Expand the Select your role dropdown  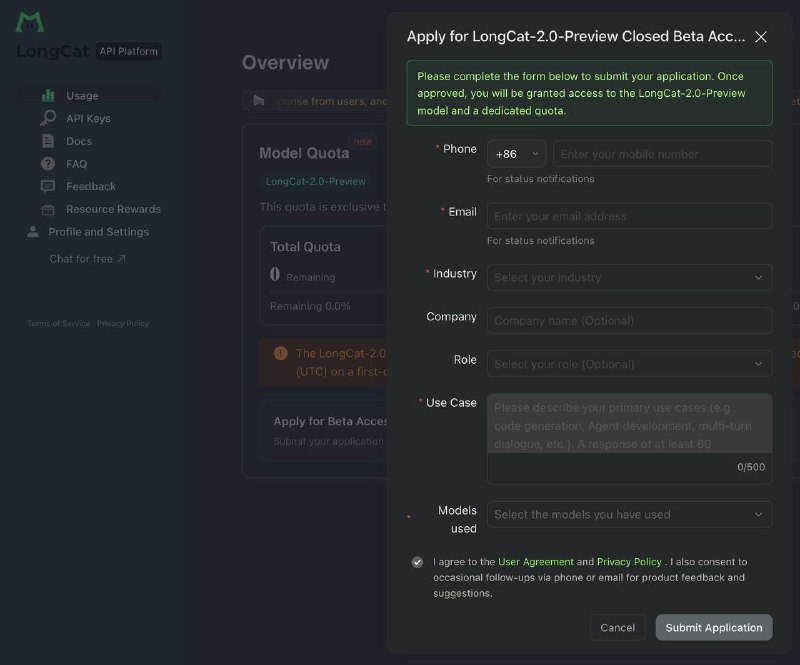pyautogui.click(x=630, y=364)
